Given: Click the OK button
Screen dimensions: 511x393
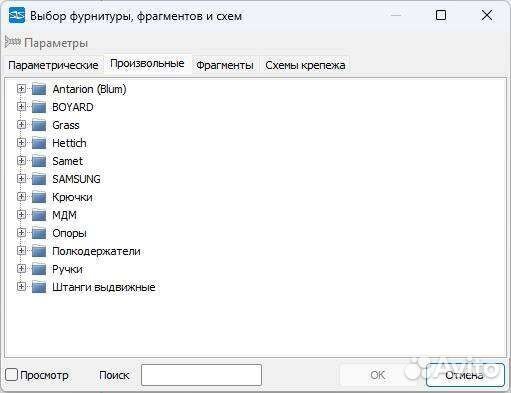Looking at the screenshot, I should (x=377, y=375).
